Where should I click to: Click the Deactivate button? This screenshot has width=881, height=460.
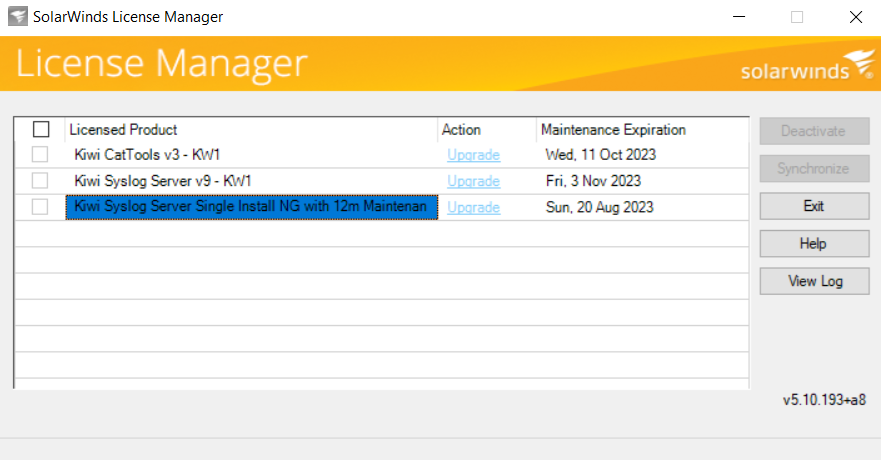coord(814,131)
